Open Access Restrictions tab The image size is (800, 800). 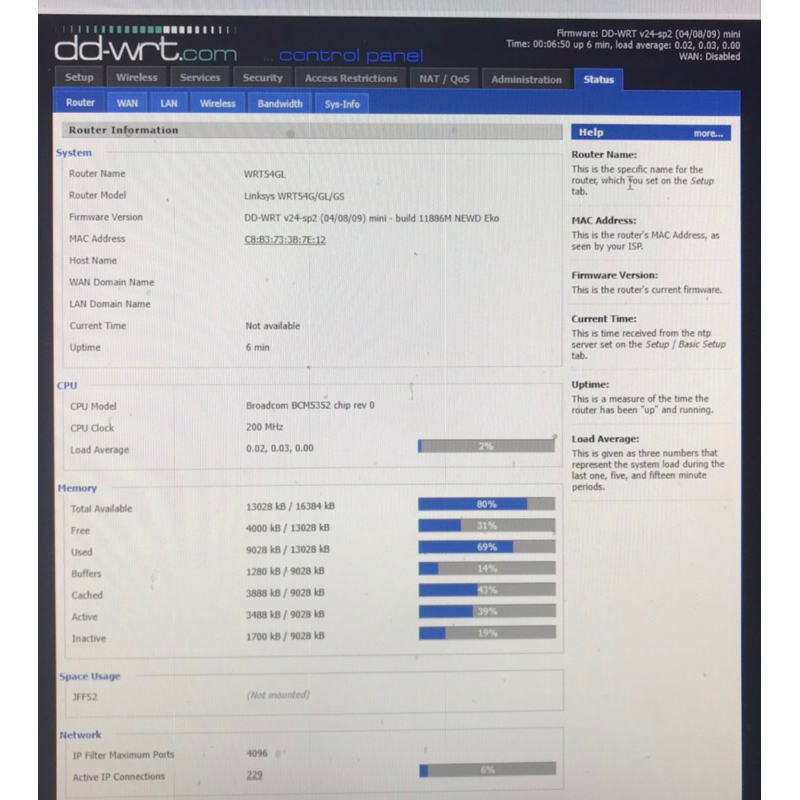point(350,79)
